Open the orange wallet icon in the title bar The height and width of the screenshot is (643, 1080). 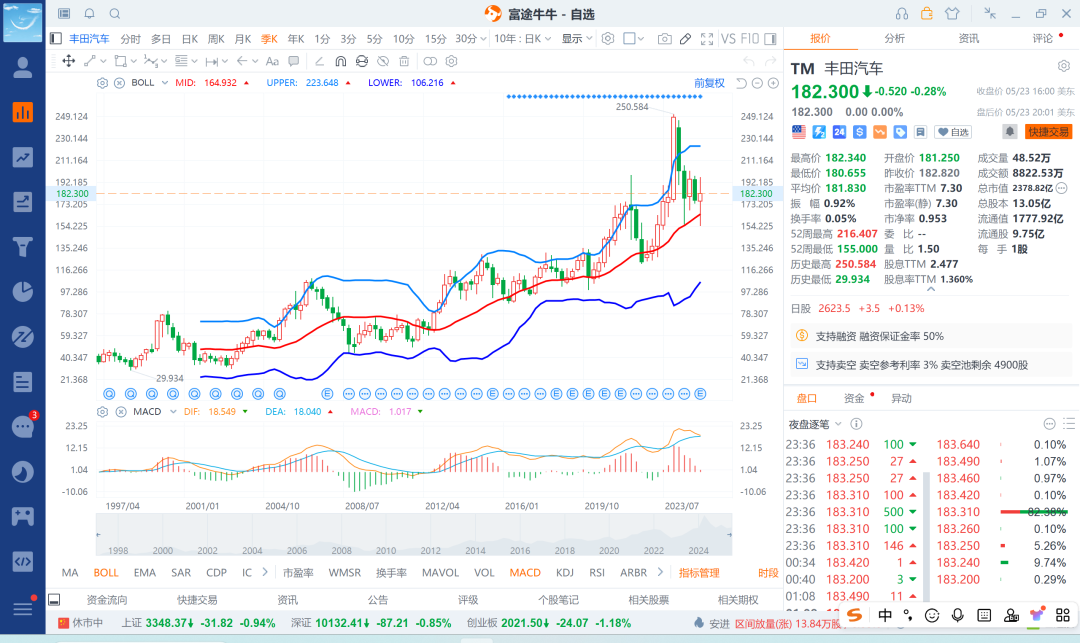(926, 14)
